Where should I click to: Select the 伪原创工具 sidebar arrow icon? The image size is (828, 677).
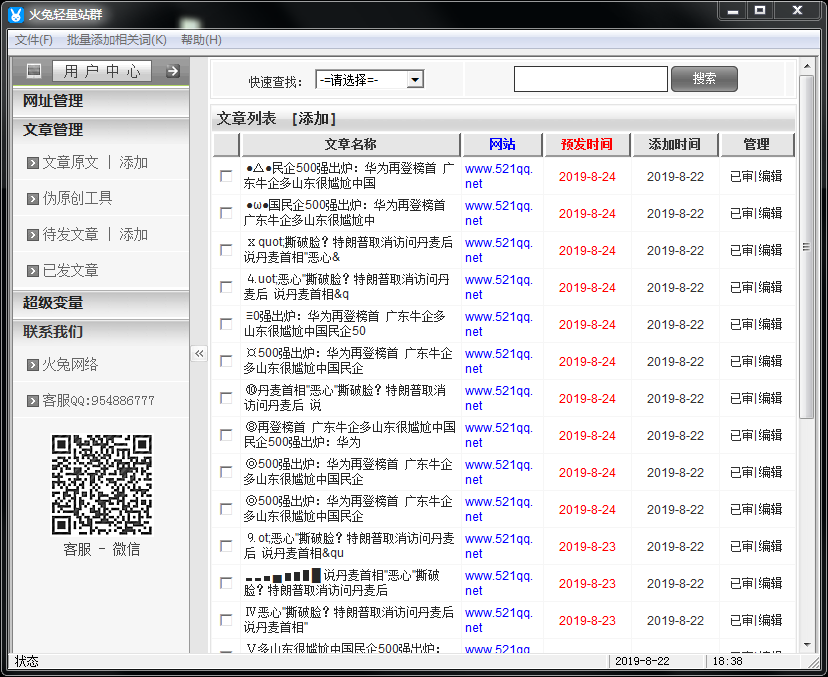[33, 197]
